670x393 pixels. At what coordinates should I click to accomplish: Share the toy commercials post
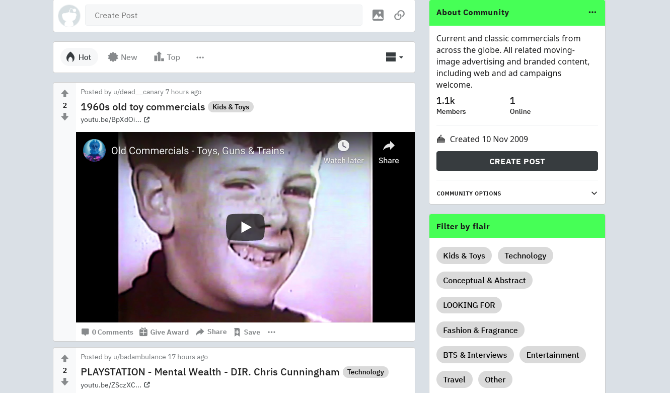211,332
